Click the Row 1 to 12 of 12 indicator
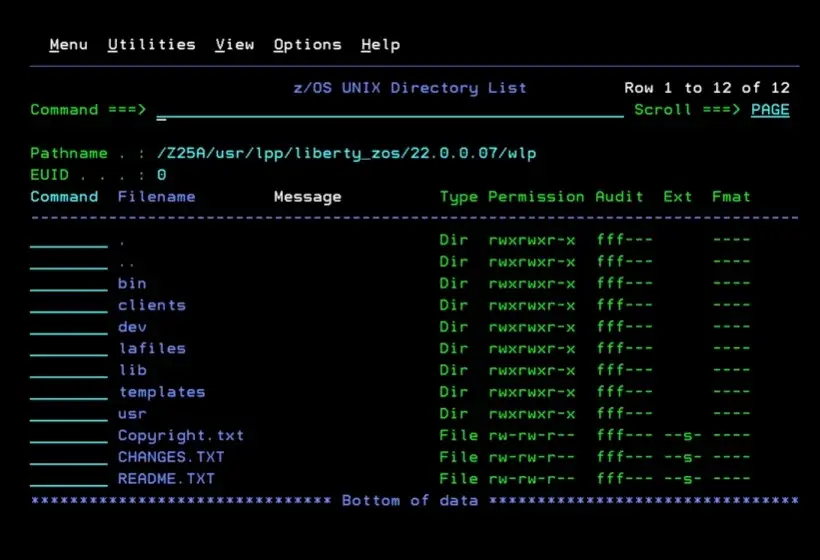This screenshot has height=560, width=820. (x=707, y=88)
